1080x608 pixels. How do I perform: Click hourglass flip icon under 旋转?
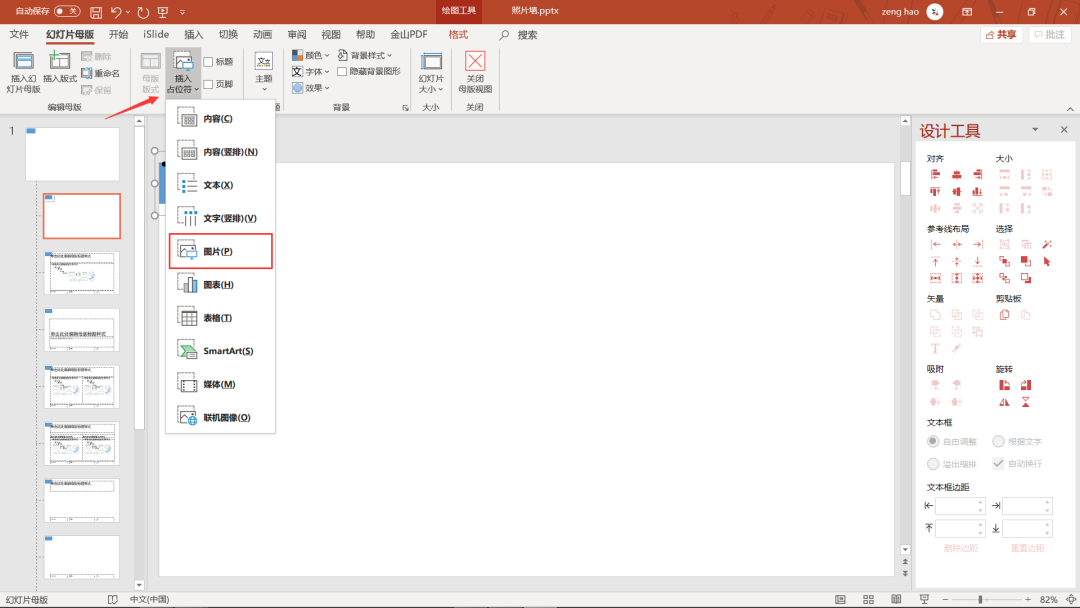coord(1026,402)
